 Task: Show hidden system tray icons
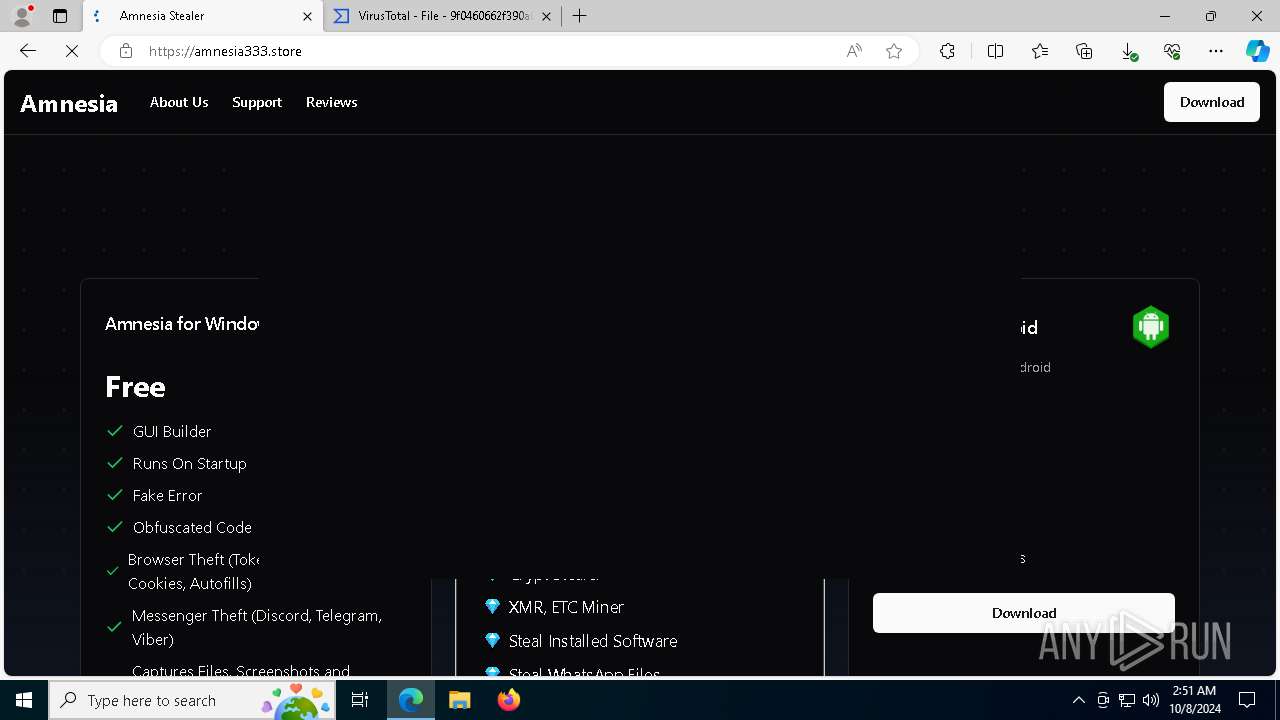[x=1078, y=700]
